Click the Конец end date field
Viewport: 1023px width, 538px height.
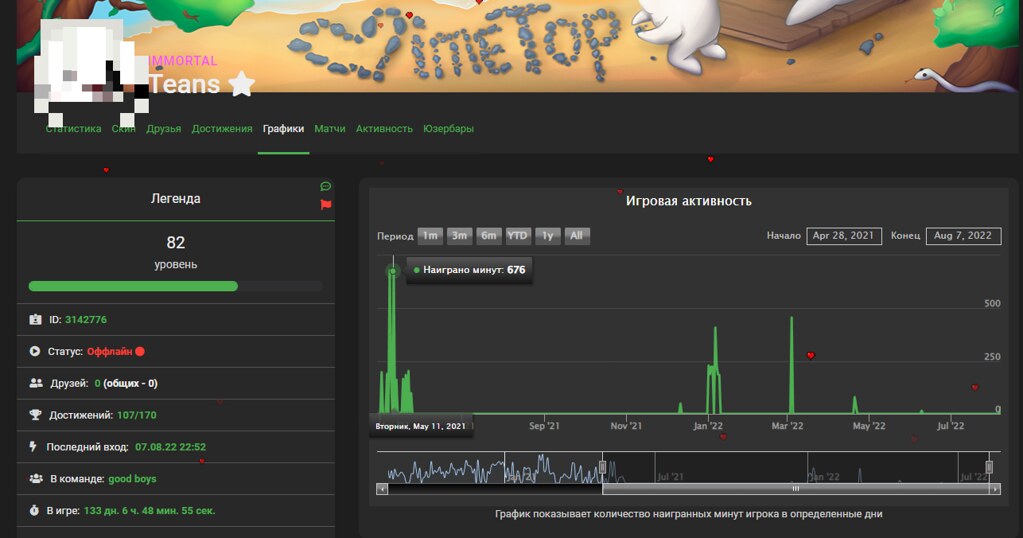[964, 236]
